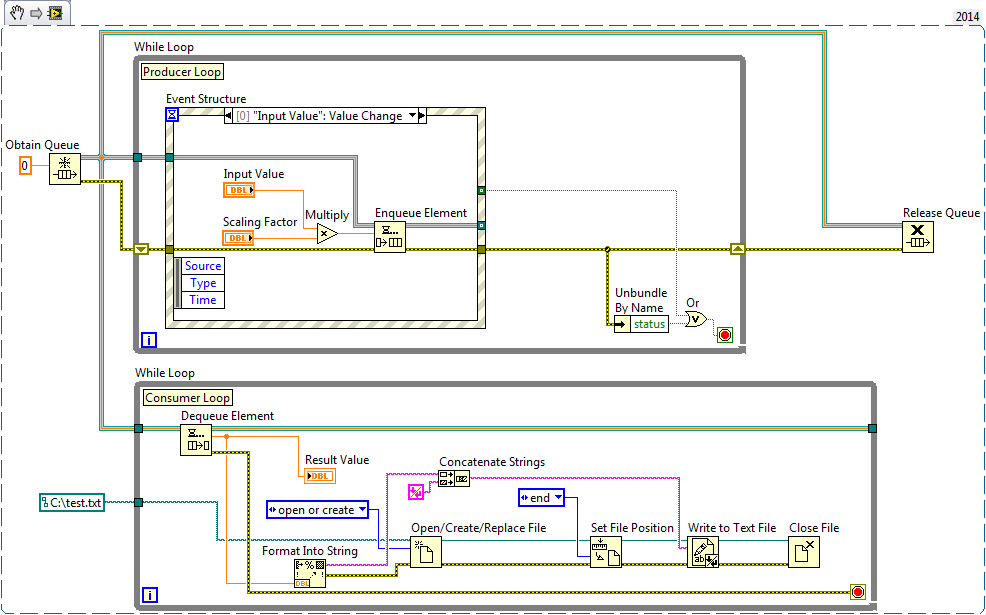Toggle Consumer Loop stop terminal
This screenshot has height=615, width=986.
point(857,592)
